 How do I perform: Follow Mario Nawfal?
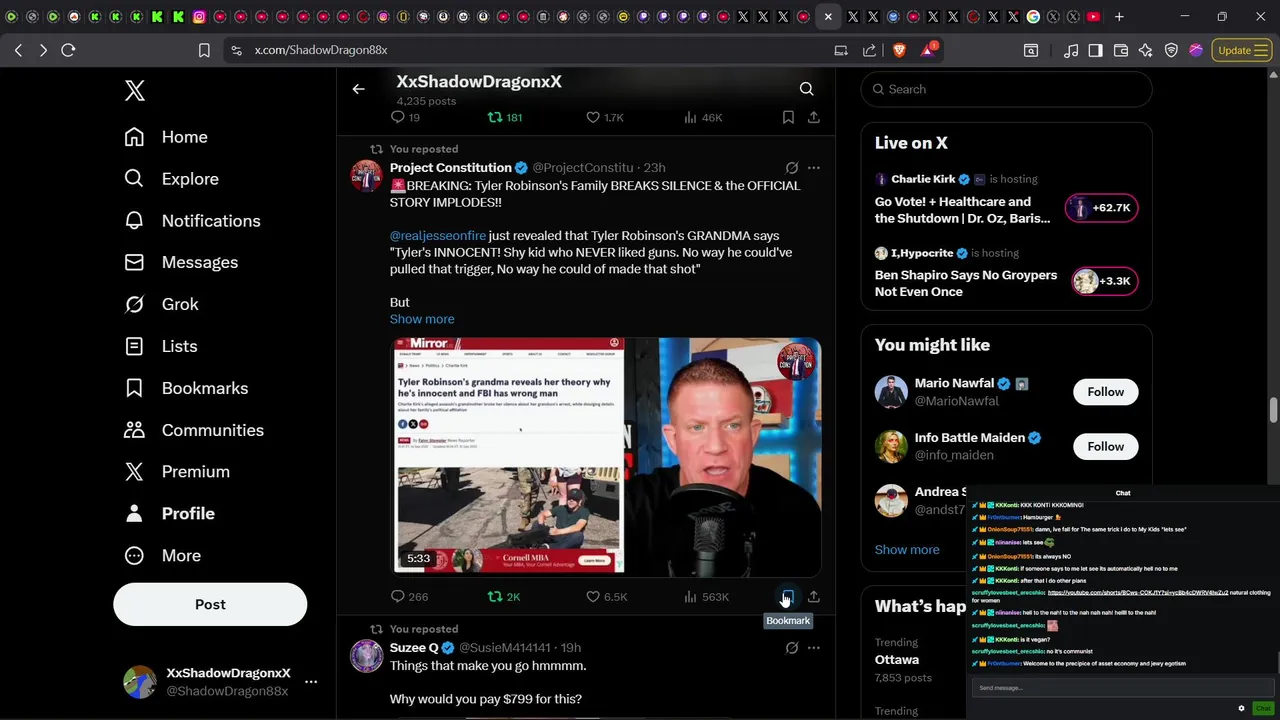pyautogui.click(x=1105, y=392)
